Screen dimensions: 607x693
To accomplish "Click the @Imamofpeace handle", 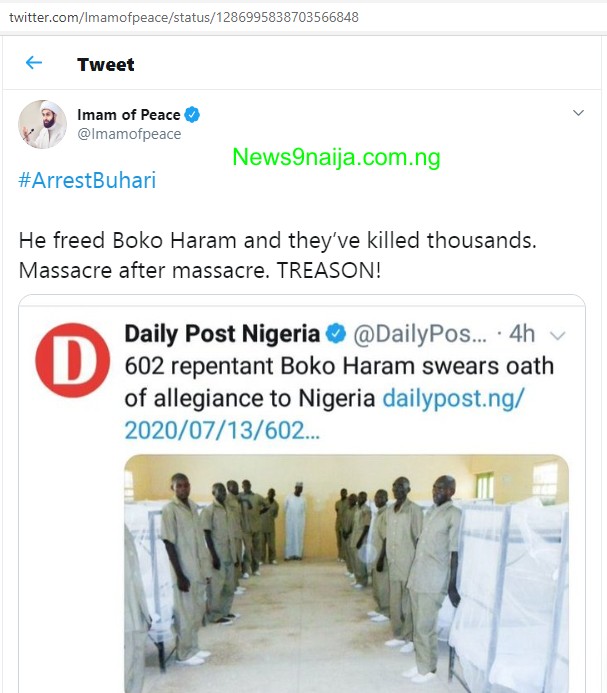I will tap(129, 134).
